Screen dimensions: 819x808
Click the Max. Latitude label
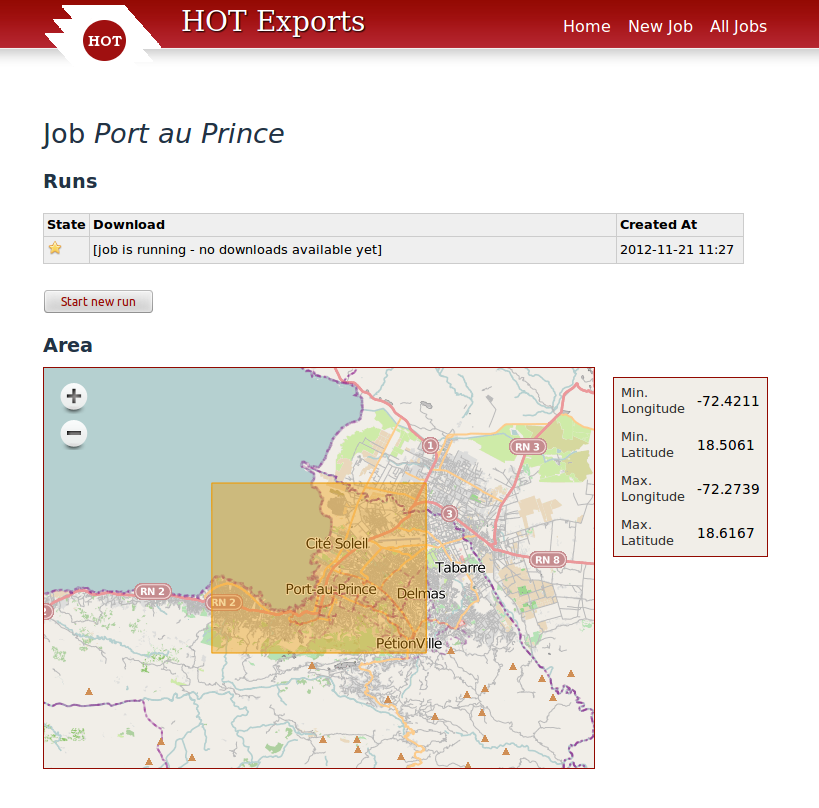click(x=647, y=532)
